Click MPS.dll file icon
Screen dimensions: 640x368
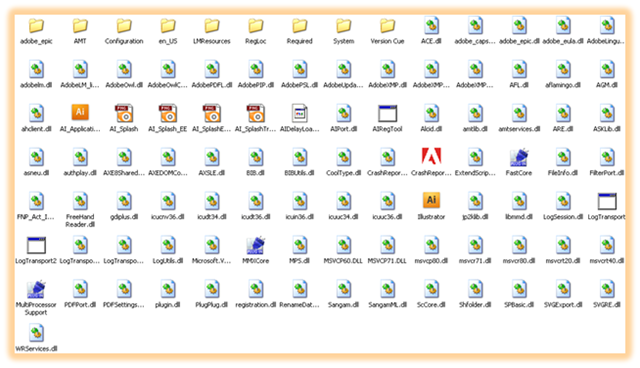click(300, 245)
